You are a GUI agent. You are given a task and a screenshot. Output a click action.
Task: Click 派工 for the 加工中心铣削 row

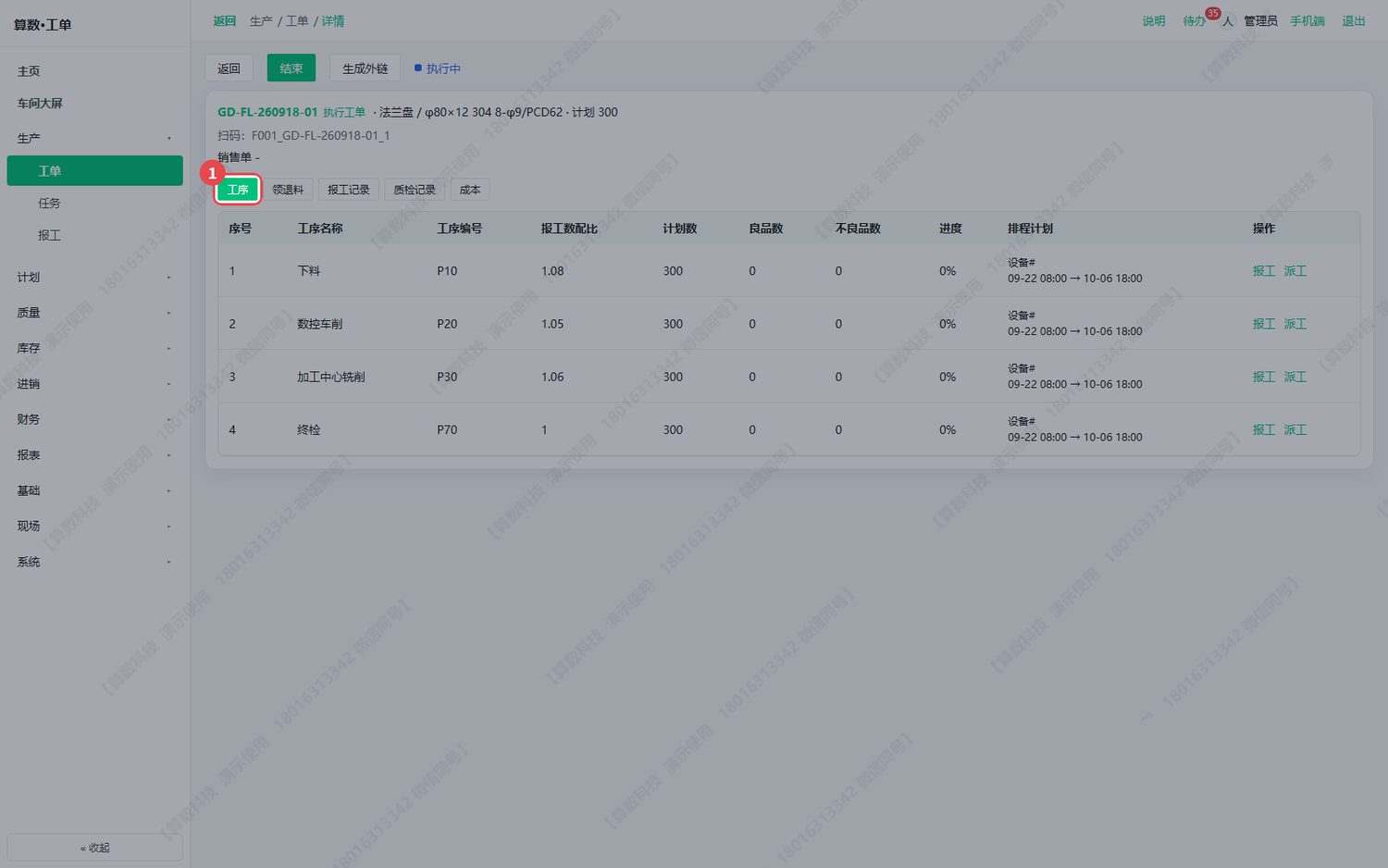tap(1295, 377)
